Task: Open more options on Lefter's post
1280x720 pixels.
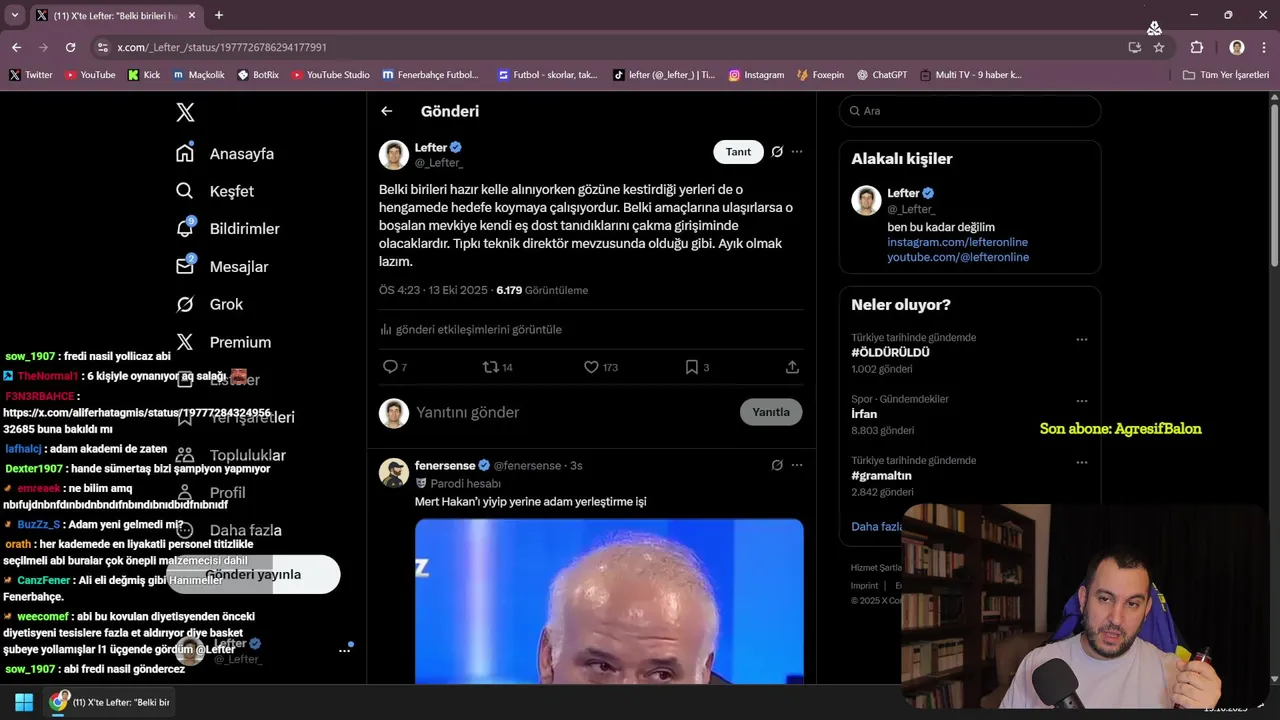Action: [797, 152]
